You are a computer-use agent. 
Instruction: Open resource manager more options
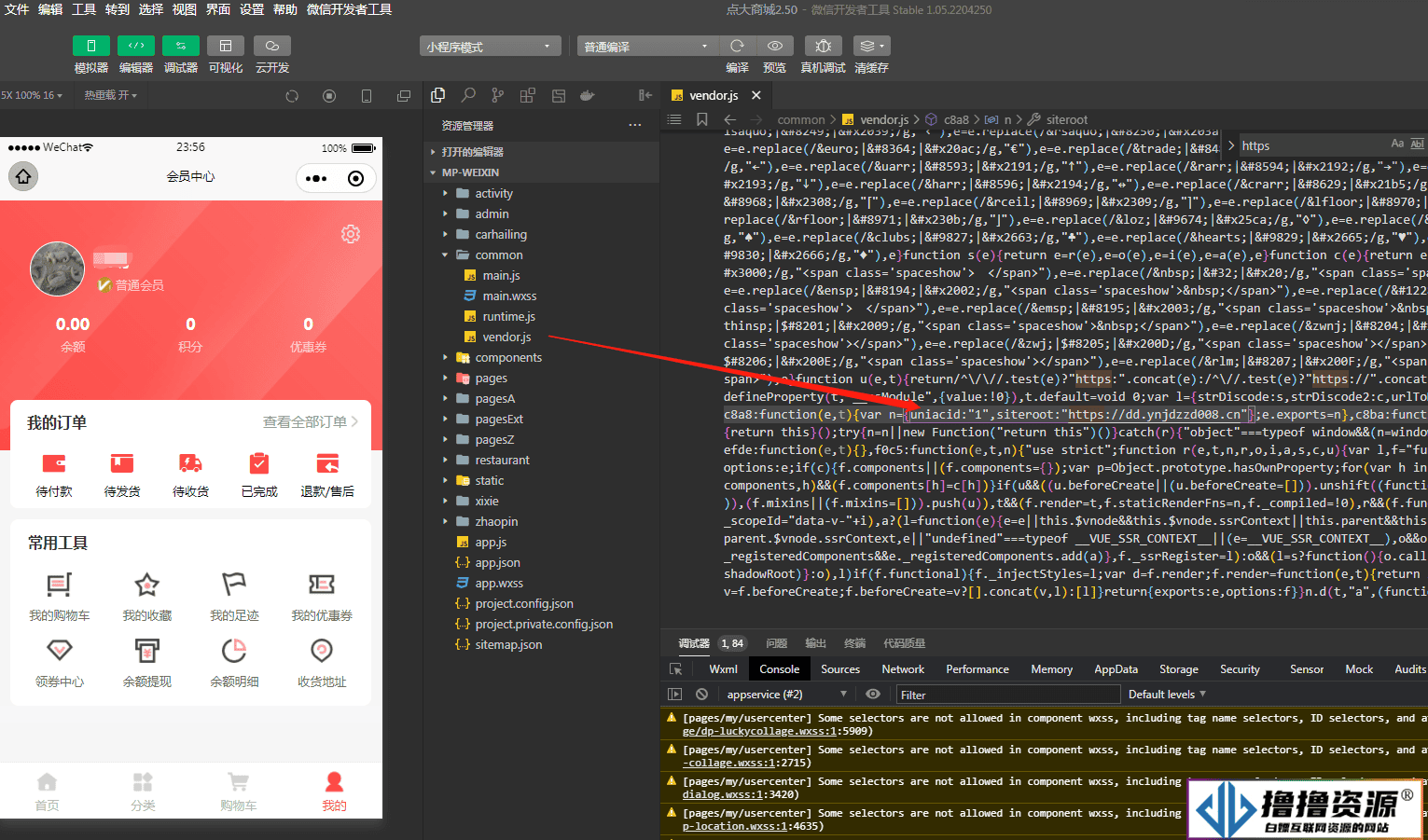635,125
